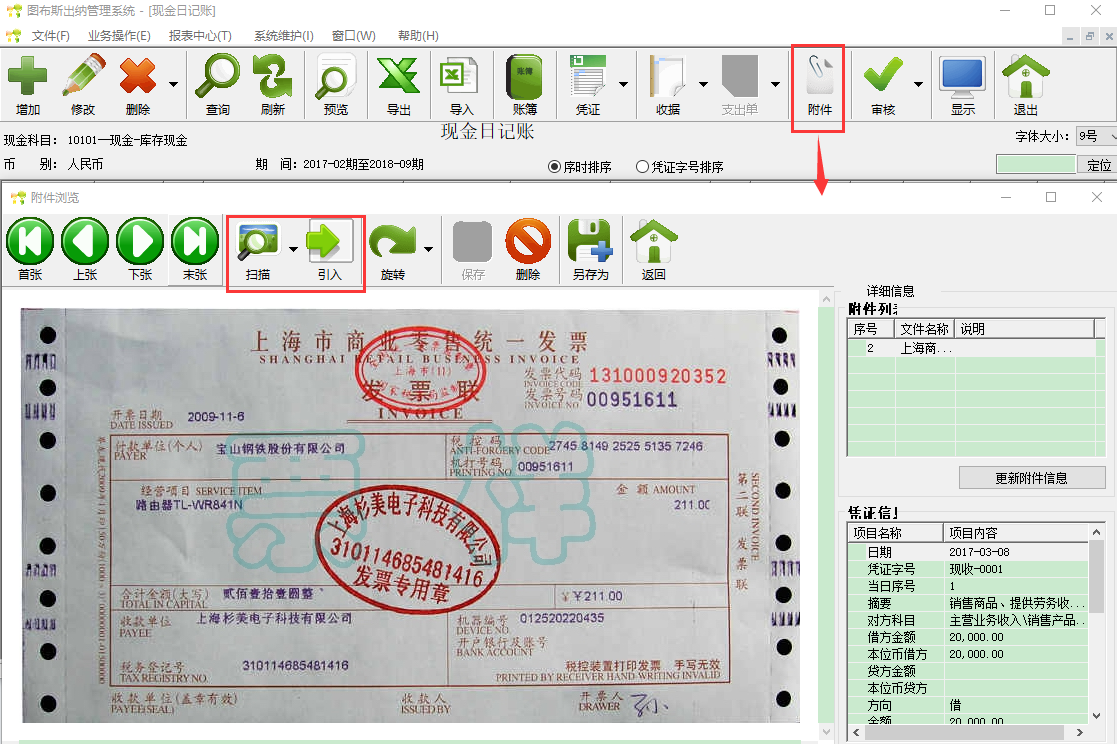Open 预览 (Preview) tool
Image resolution: width=1117 pixels, height=744 pixels.
pos(336,76)
